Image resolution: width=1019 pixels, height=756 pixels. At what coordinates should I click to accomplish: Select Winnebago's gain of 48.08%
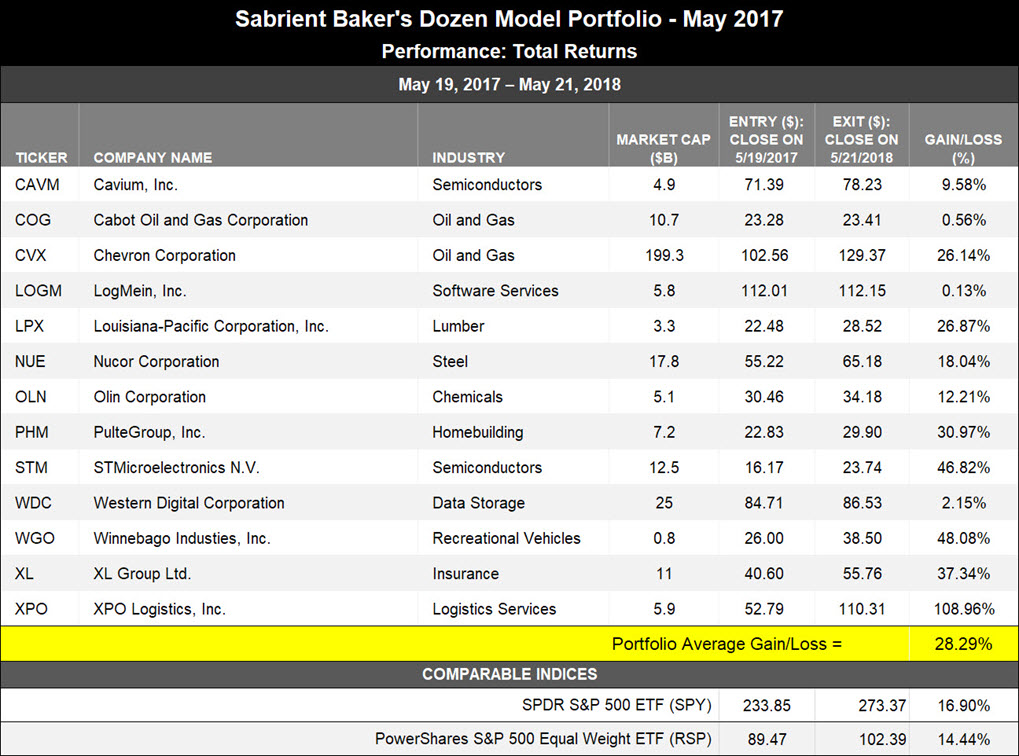click(x=964, y=538)
